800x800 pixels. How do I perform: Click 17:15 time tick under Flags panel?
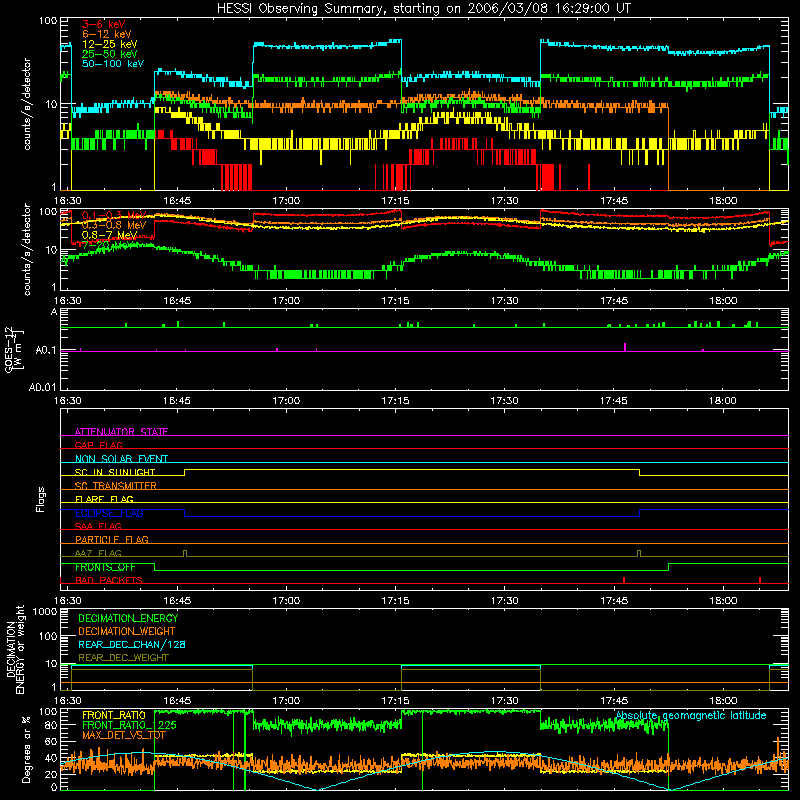tap(395, 601)
